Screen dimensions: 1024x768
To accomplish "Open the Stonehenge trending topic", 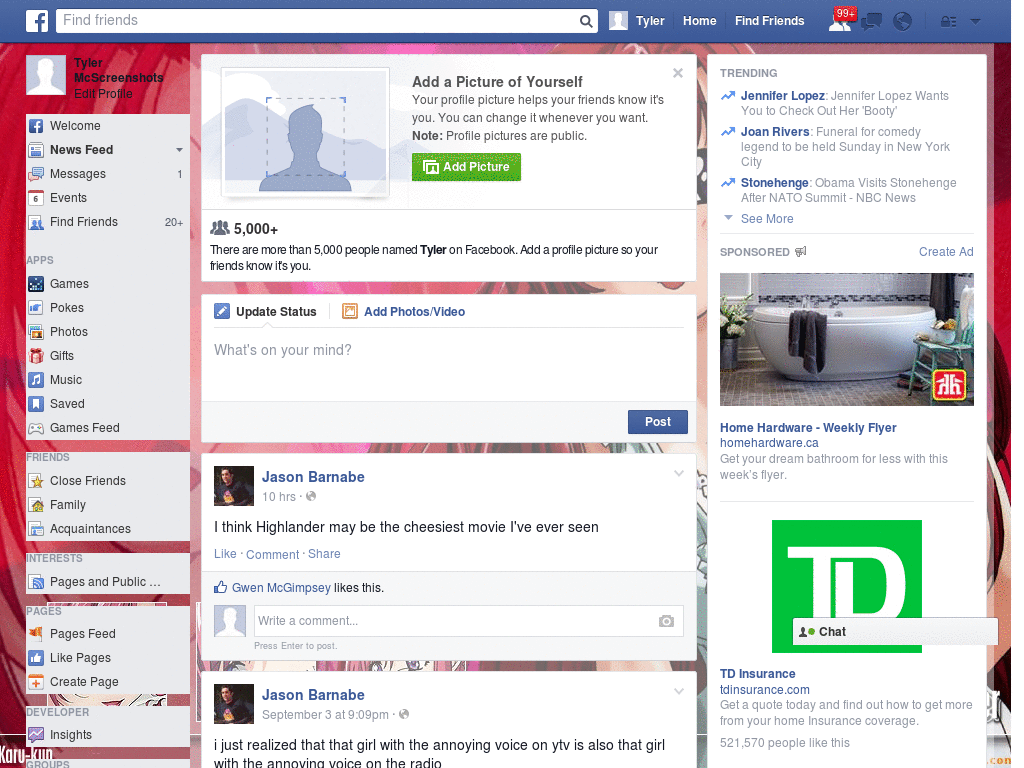I will (x=775, y=183).
